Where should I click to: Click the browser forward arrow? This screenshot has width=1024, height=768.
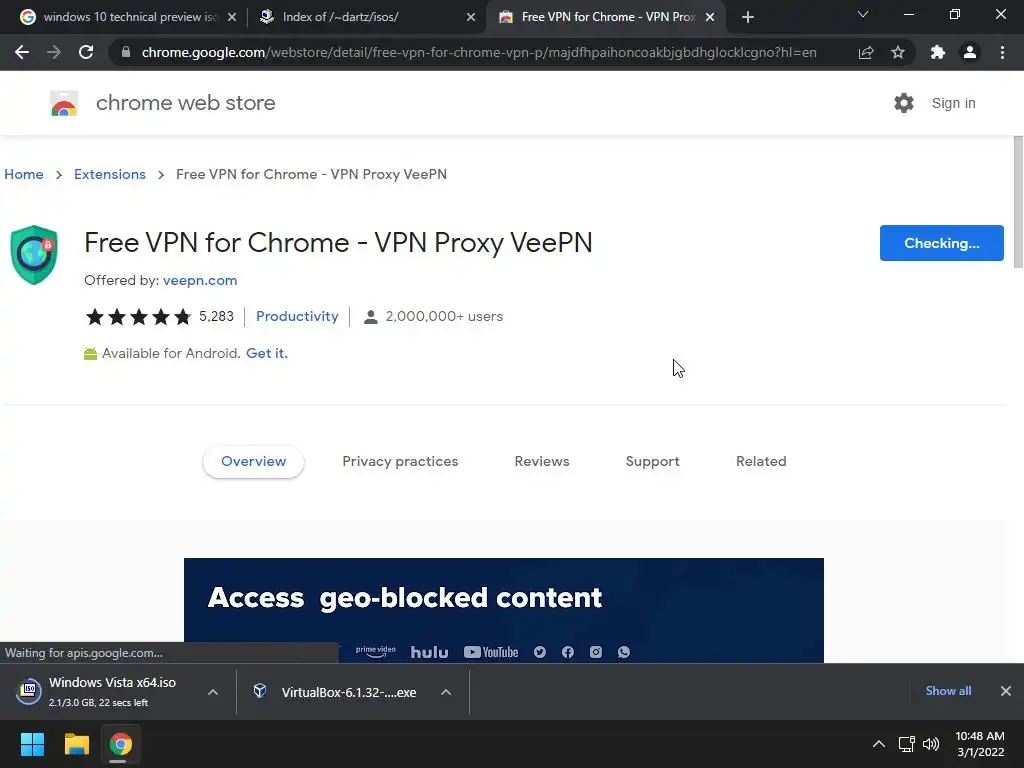click(54, 52)
